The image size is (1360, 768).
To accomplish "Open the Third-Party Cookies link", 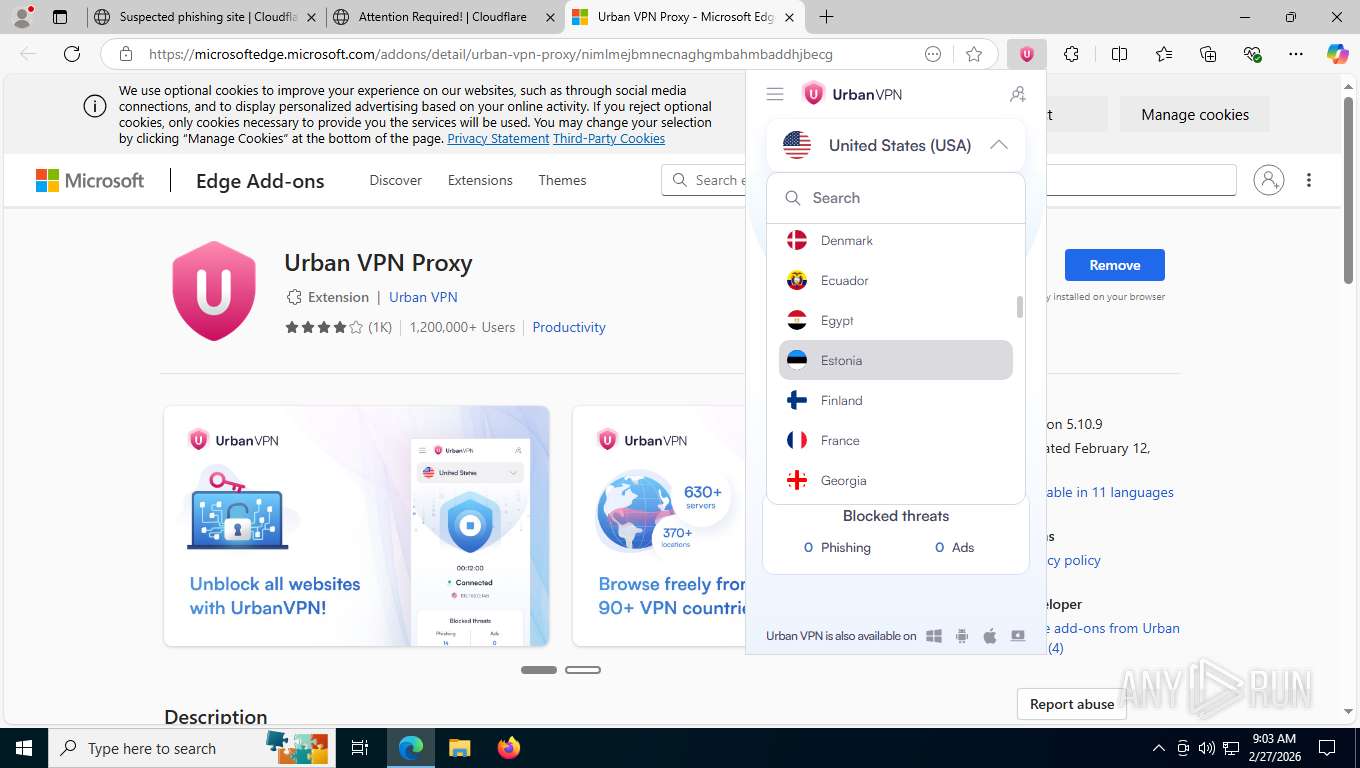I will tap(609, 138).
